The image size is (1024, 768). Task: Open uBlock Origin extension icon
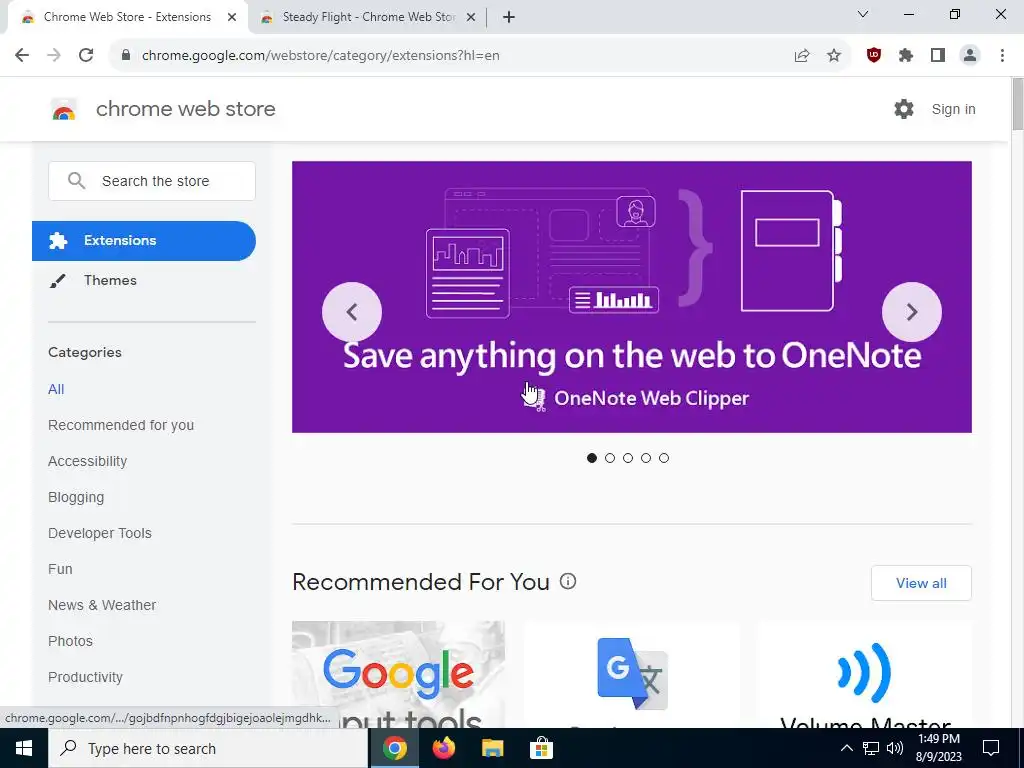874,56
